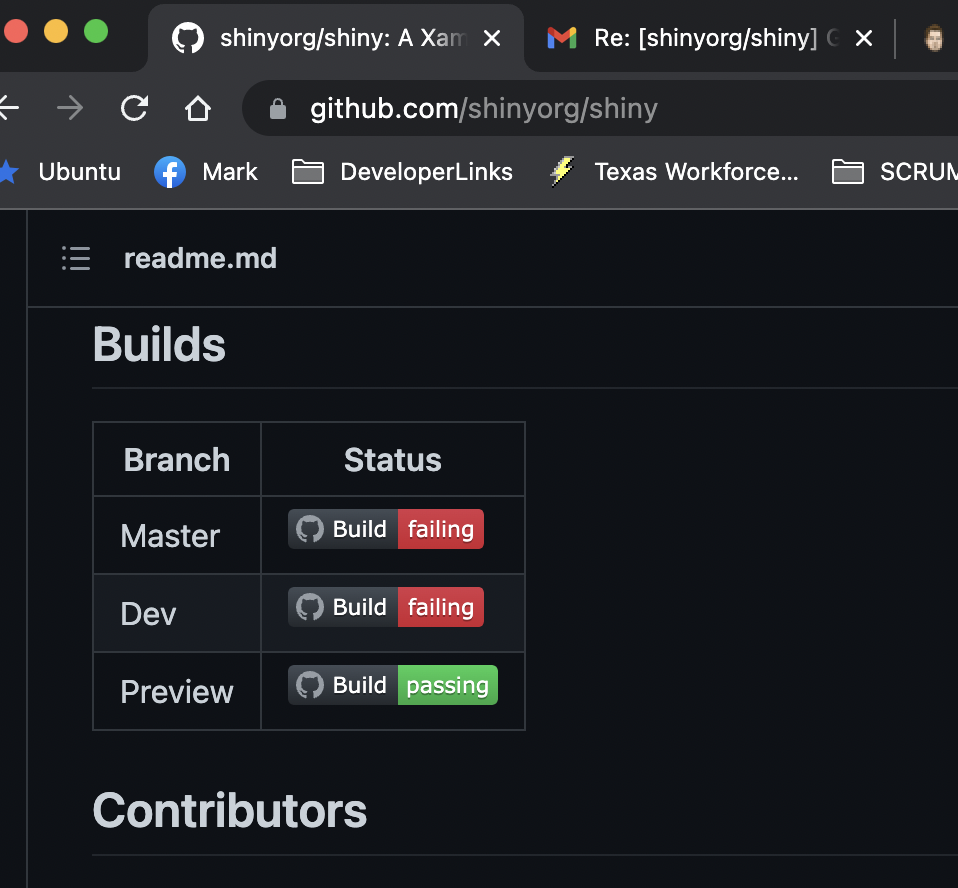The height and width of the screenshot is (888, 958).
Task: Click the address bar URL github.com/shinyorg/shiny
Action: [483, 109]
